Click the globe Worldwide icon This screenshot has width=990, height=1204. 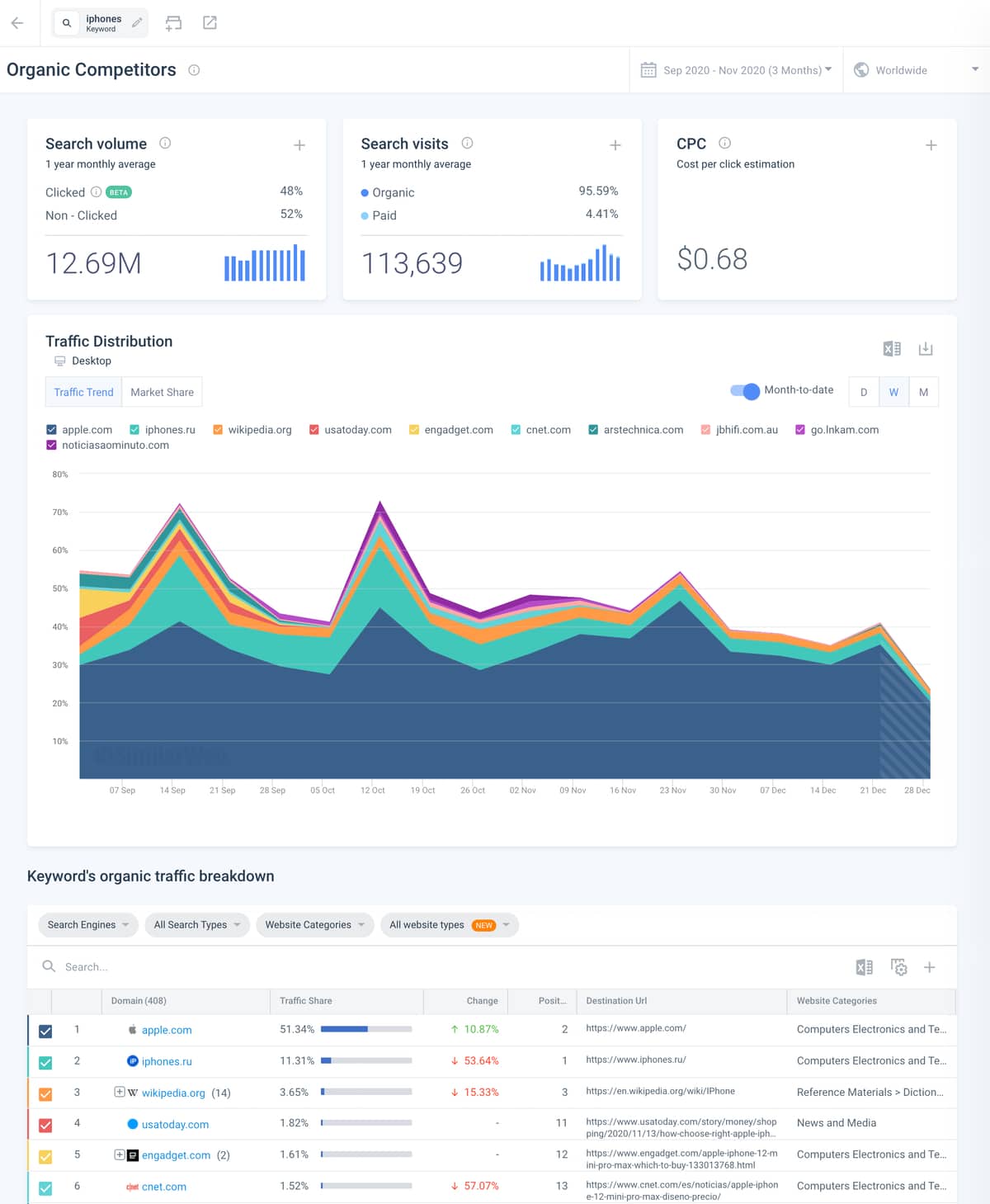pyautogui.click(x=861, y=70)
